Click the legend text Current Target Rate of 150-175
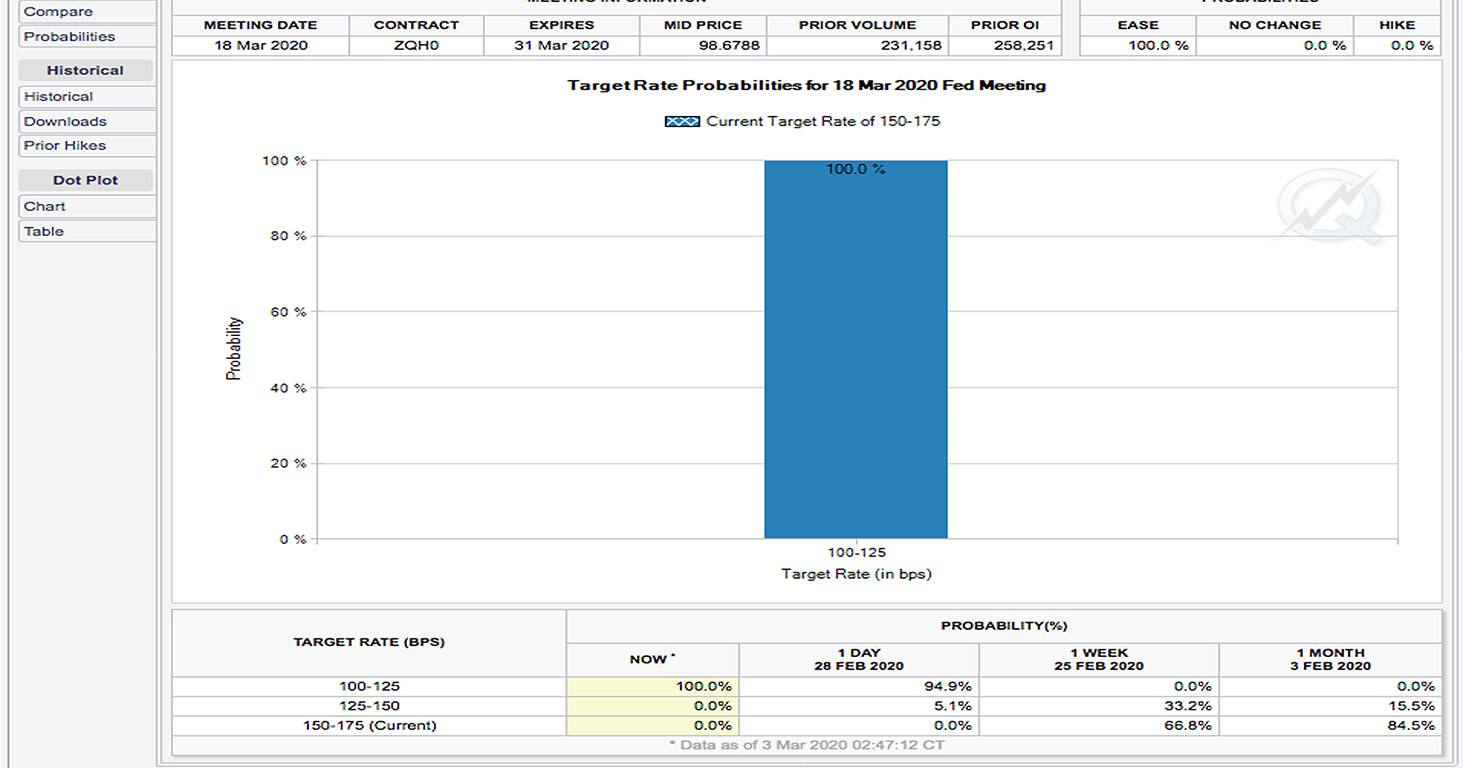The width and height of the screenshot is (1463, 768). pyautogui.click(x=823, y=121)
